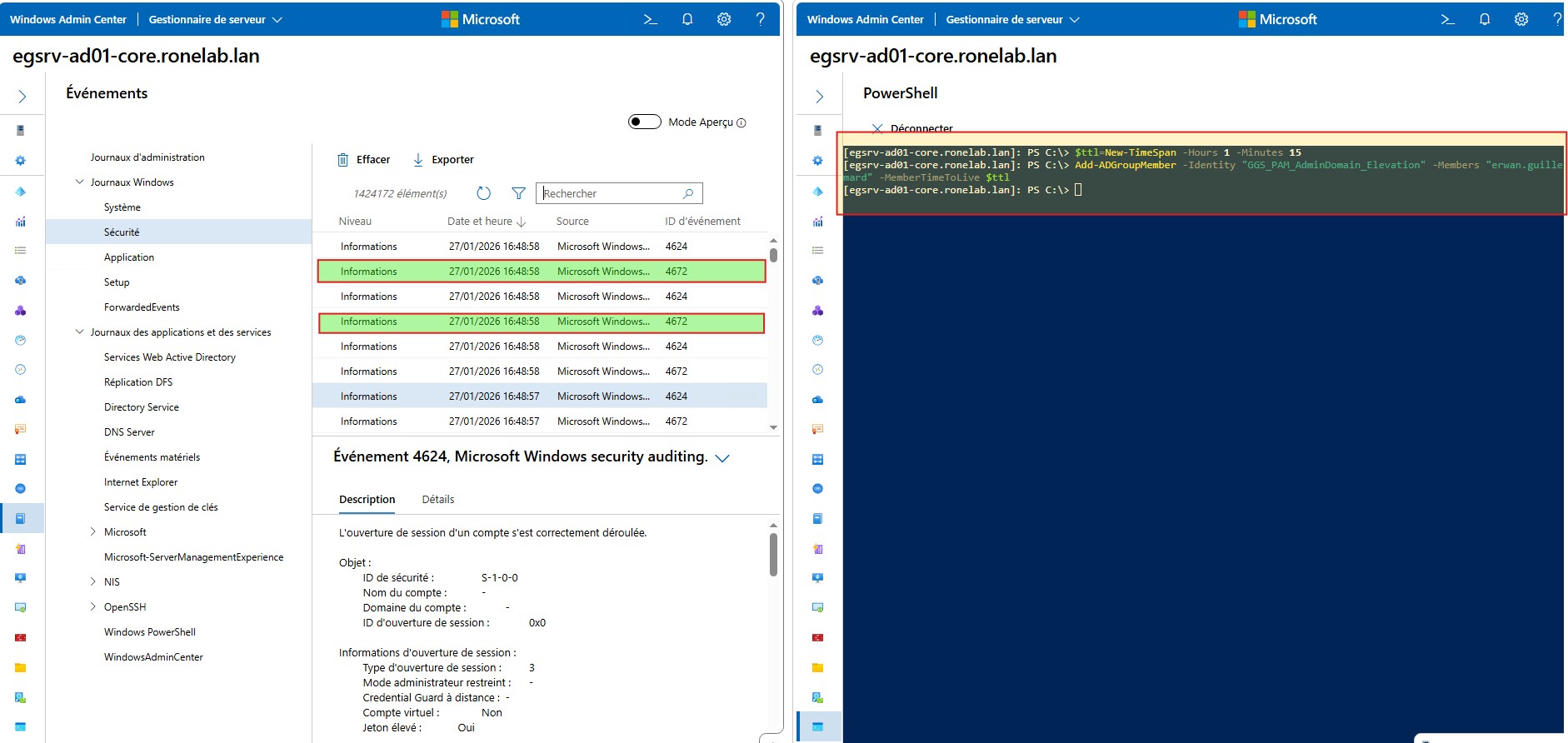This screenshot has width=1568, height=743.
Task: Click the Effacer button
Action: [363, 160]
